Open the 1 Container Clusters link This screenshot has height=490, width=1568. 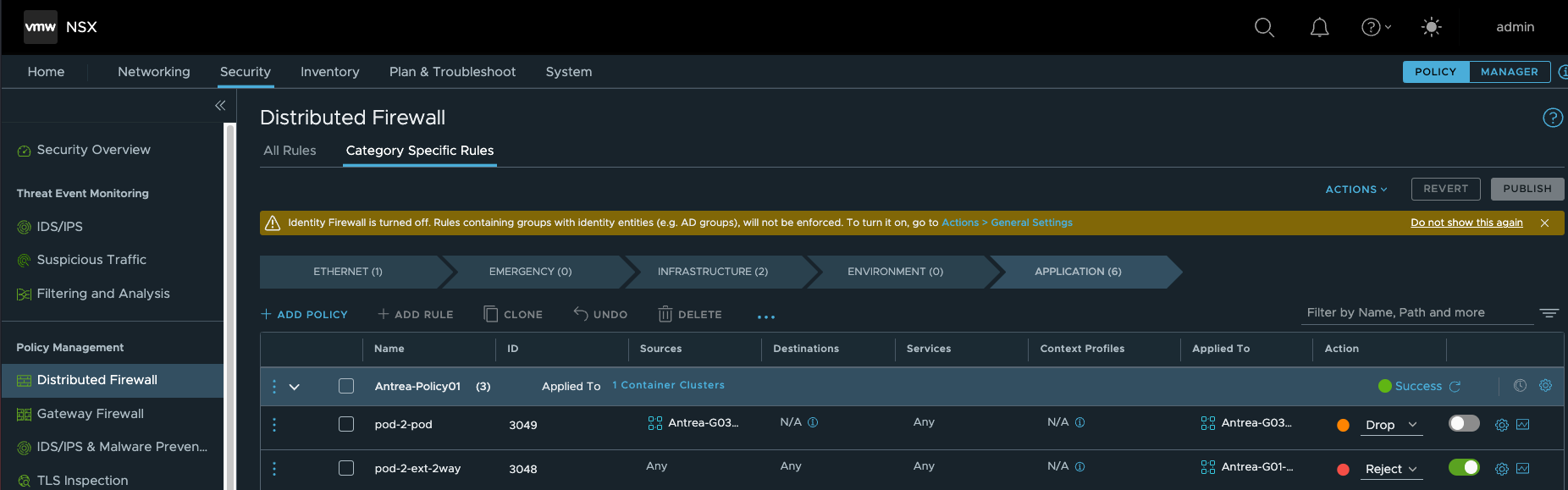(669, 385)
